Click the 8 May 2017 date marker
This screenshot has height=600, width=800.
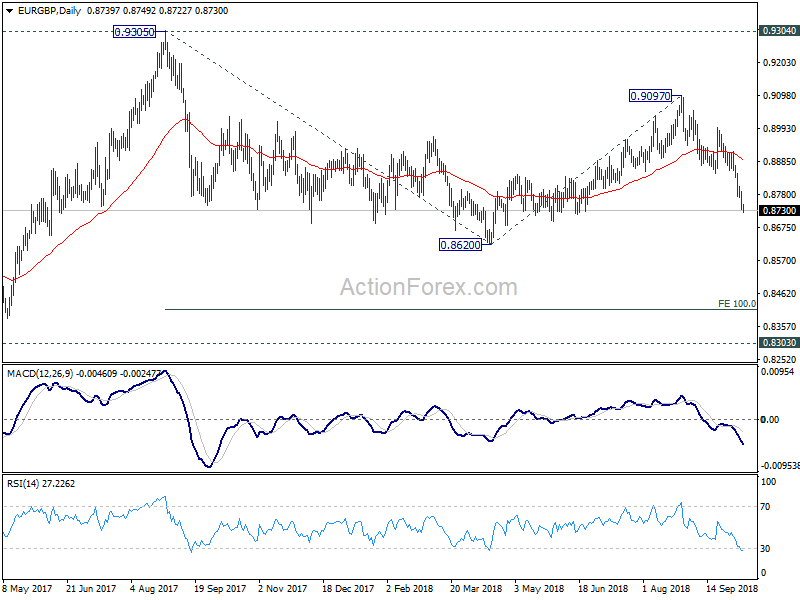(x=28, y=589)
